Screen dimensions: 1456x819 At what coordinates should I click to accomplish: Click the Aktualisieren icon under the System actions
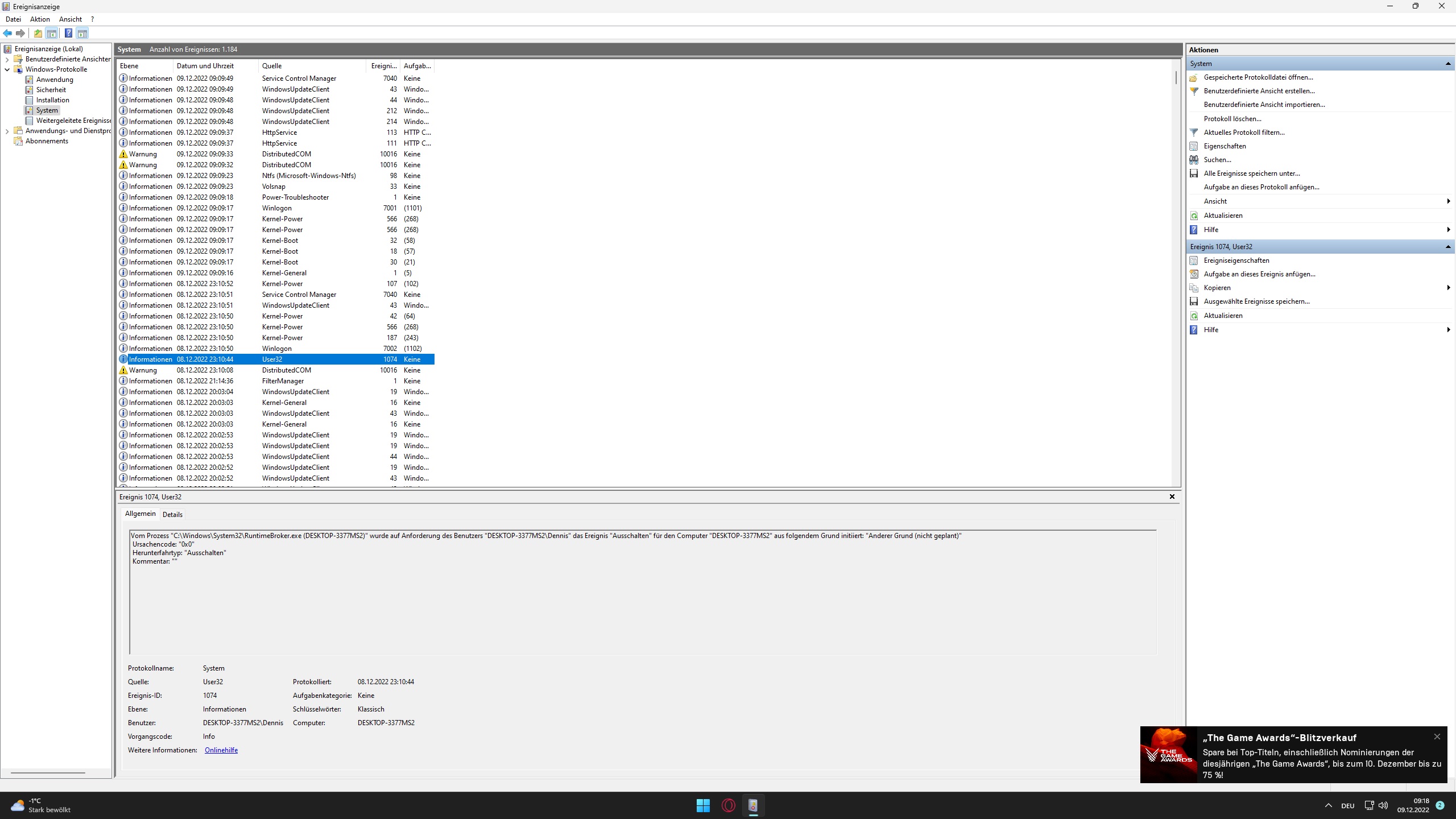[1194, 216]
